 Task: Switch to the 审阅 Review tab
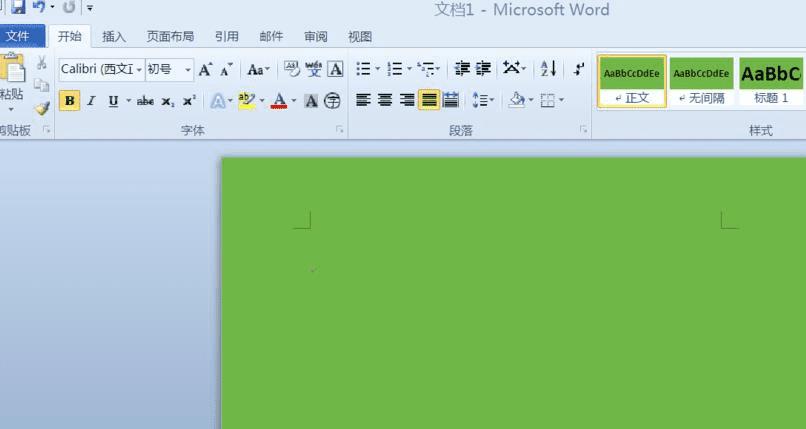pos(316,36)
